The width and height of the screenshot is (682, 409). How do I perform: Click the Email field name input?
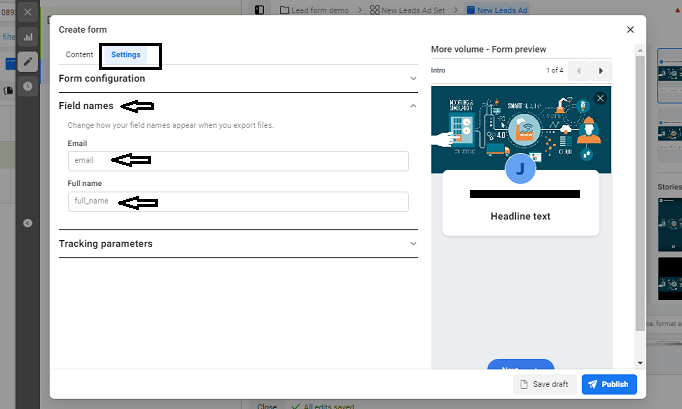point(238,161)
